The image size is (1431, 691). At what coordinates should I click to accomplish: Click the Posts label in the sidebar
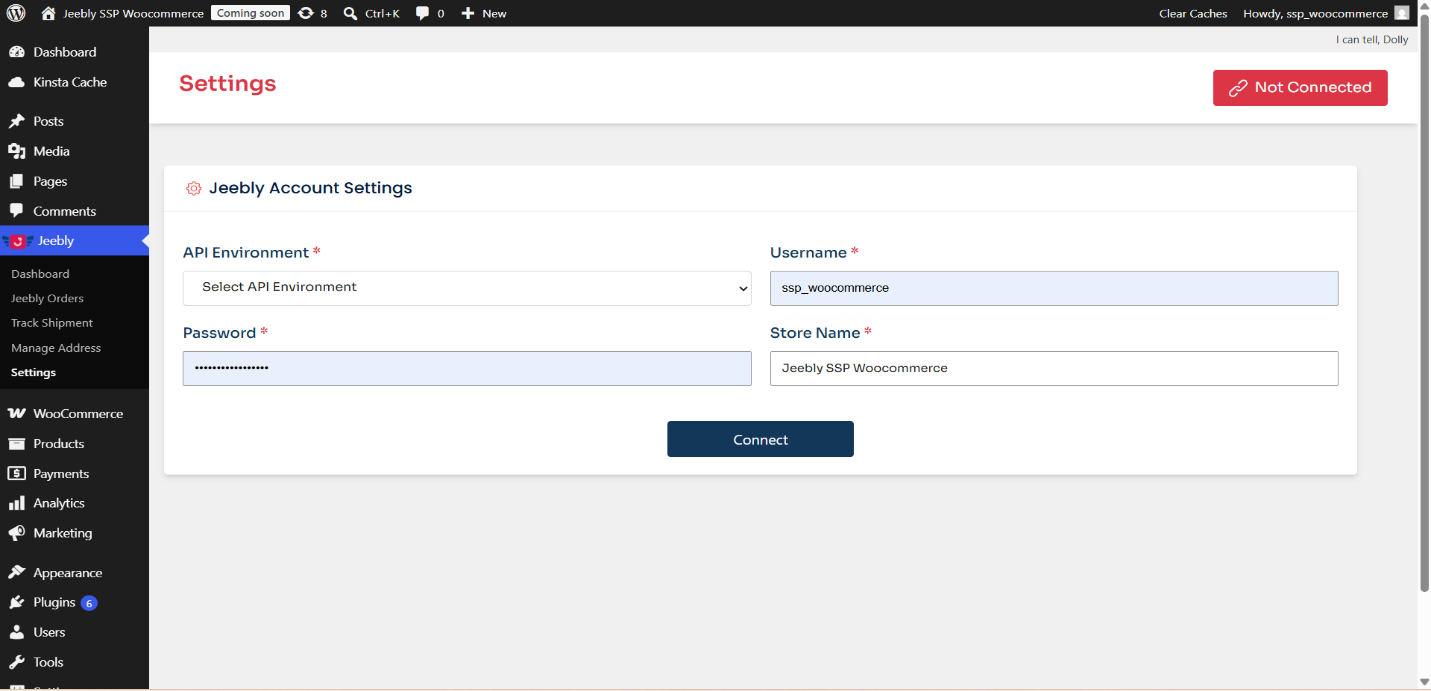[x=48, y=121]
